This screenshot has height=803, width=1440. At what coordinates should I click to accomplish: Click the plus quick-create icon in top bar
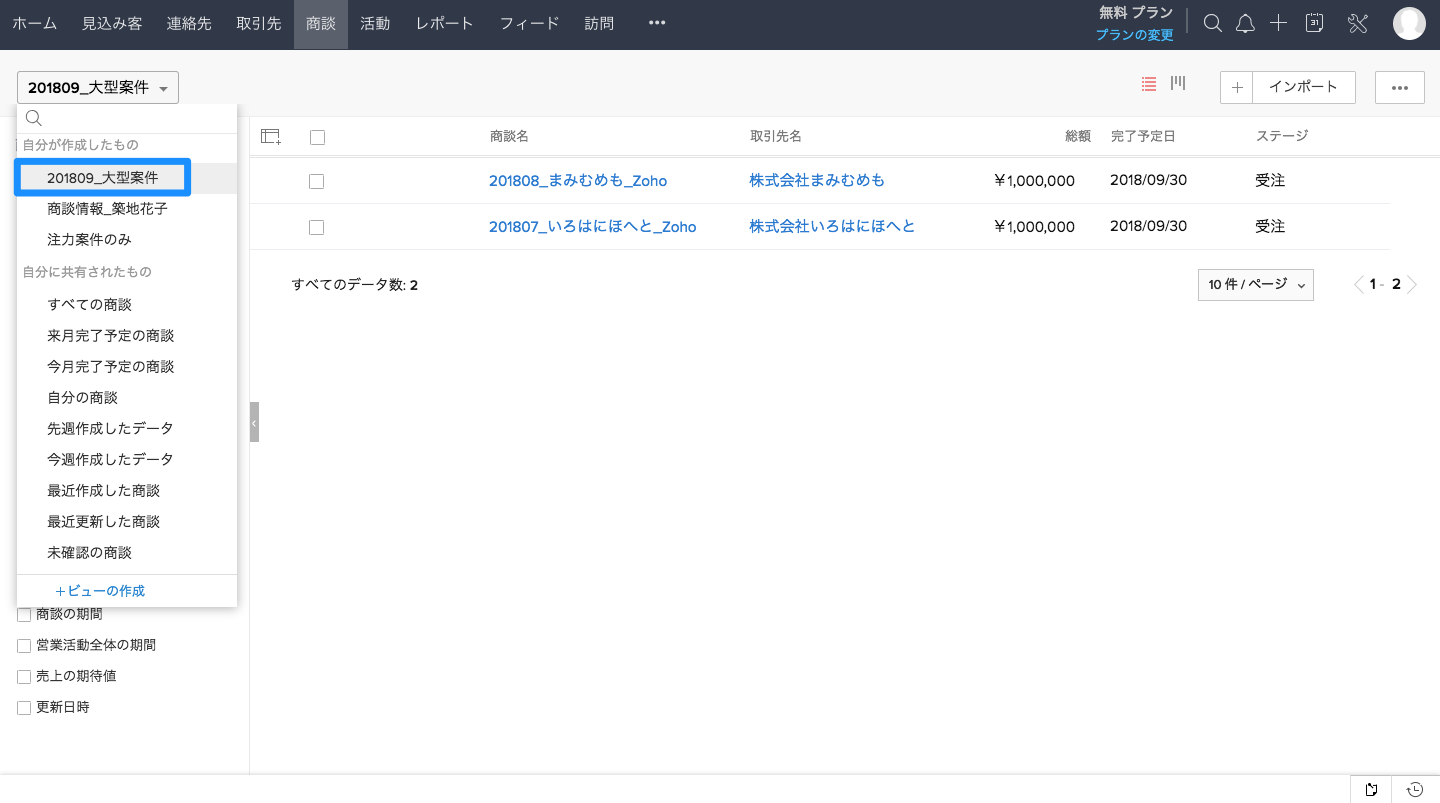coord(1278,23)
